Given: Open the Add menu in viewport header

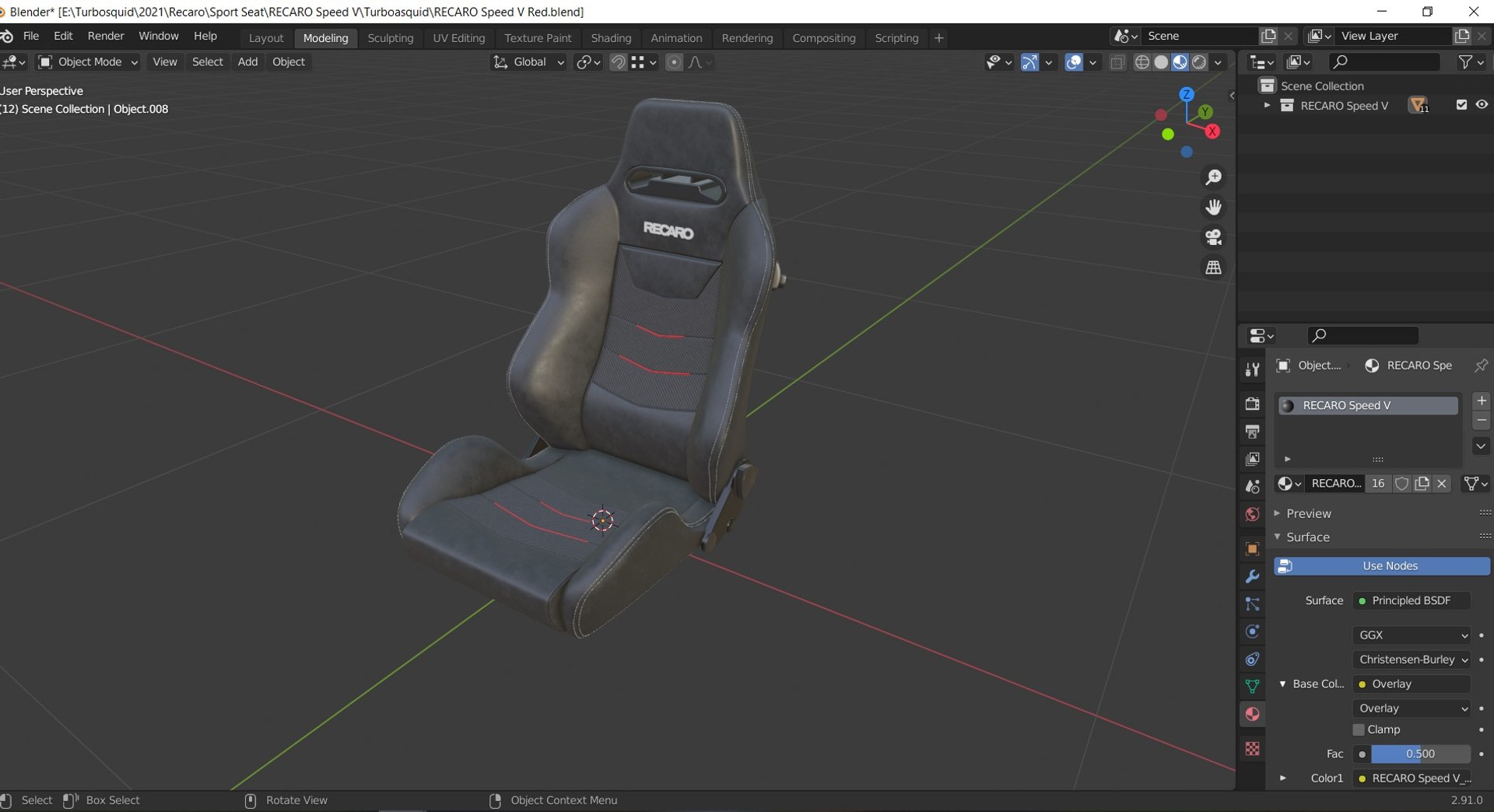Looking at the screenshot, I should [247, 62].
